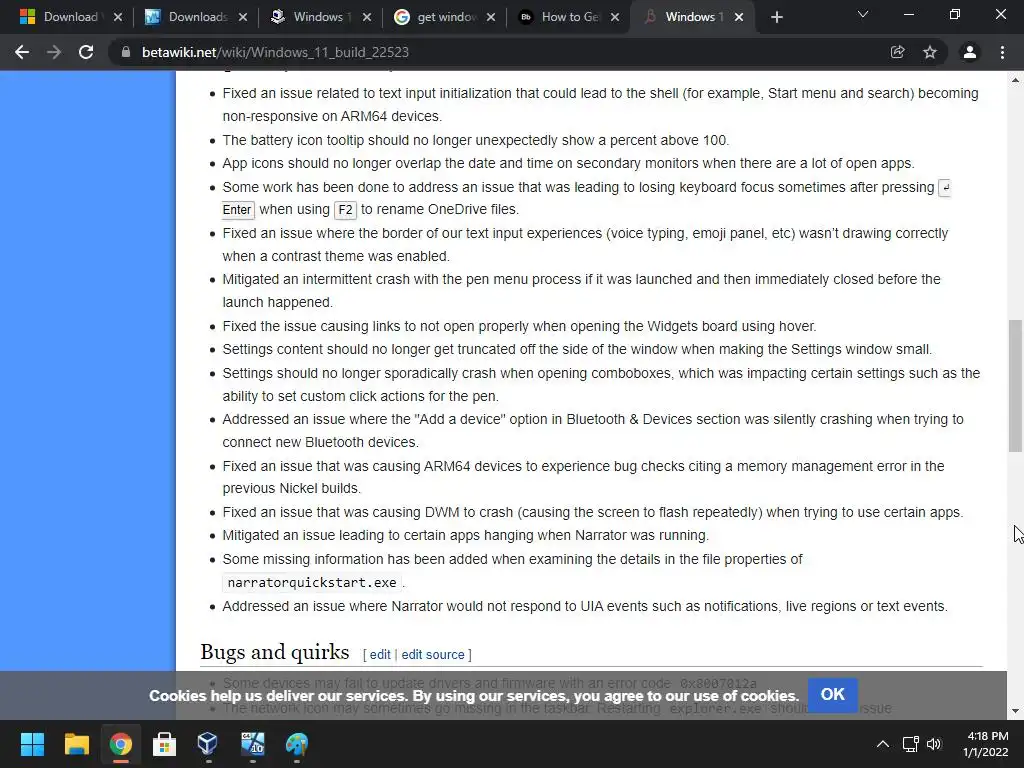Click the Enter key label in text
Image resolution: width=1024 pixels, height=768 pixels.
236,210
